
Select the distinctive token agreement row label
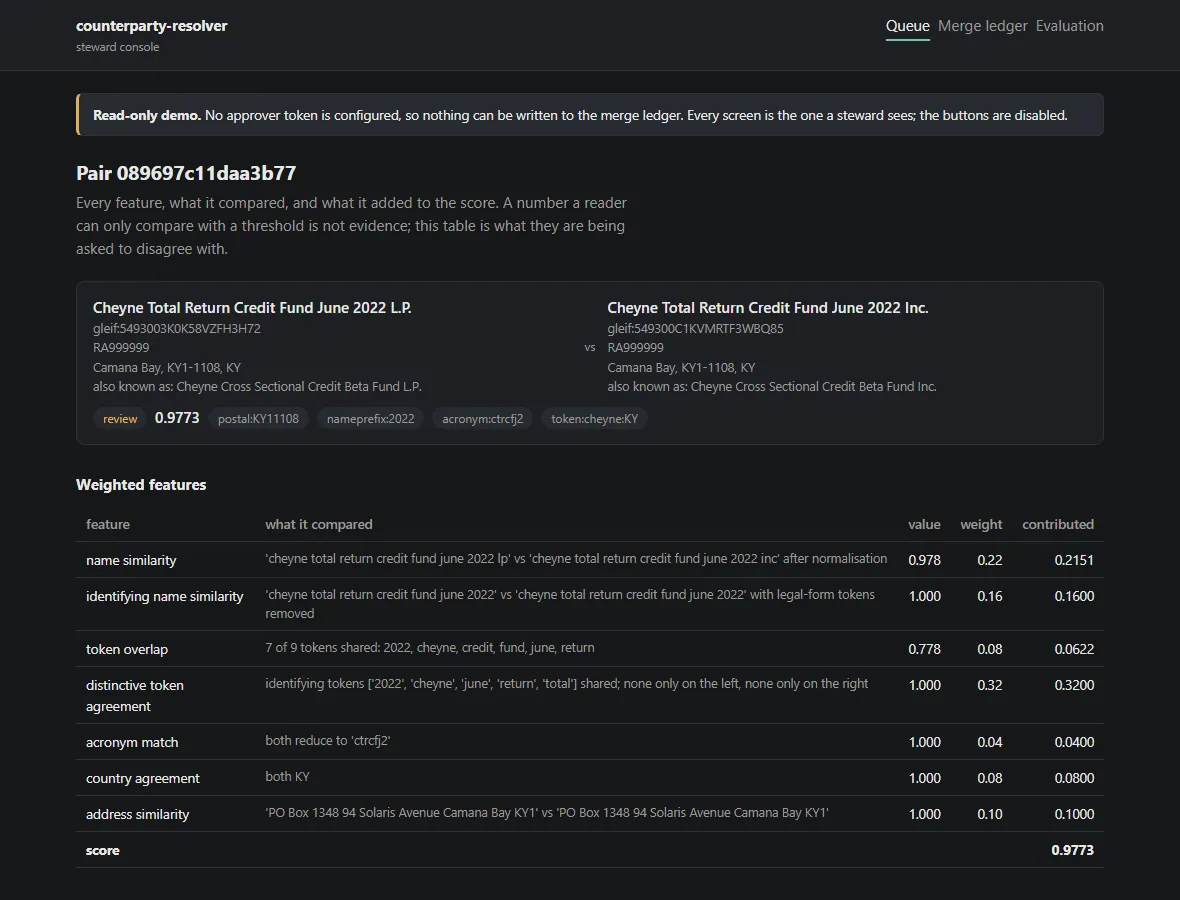(135, 696)
